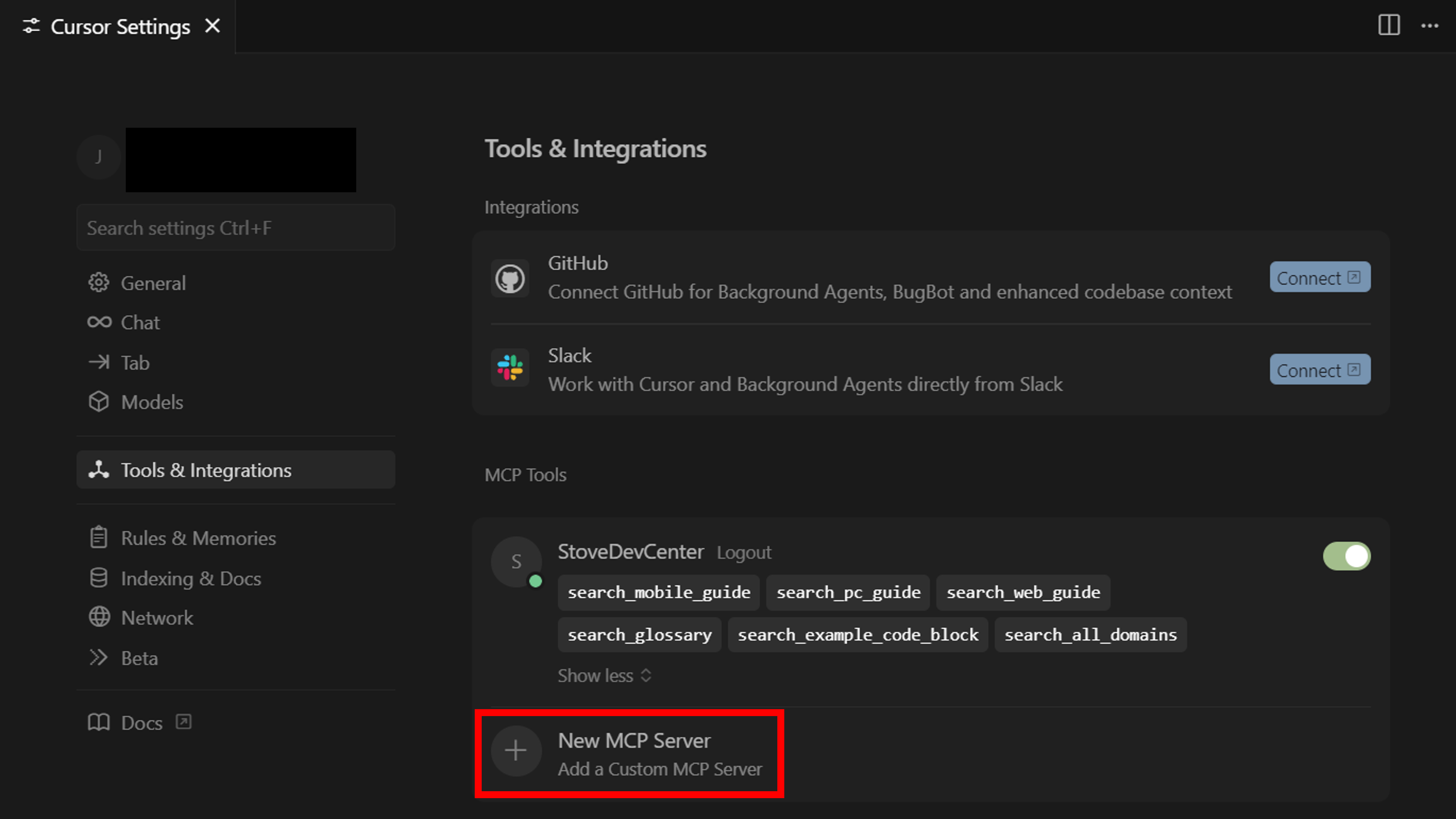Collapse tool list with Show less
This screenshot has width=1456, height=819.
pos(604,675)
